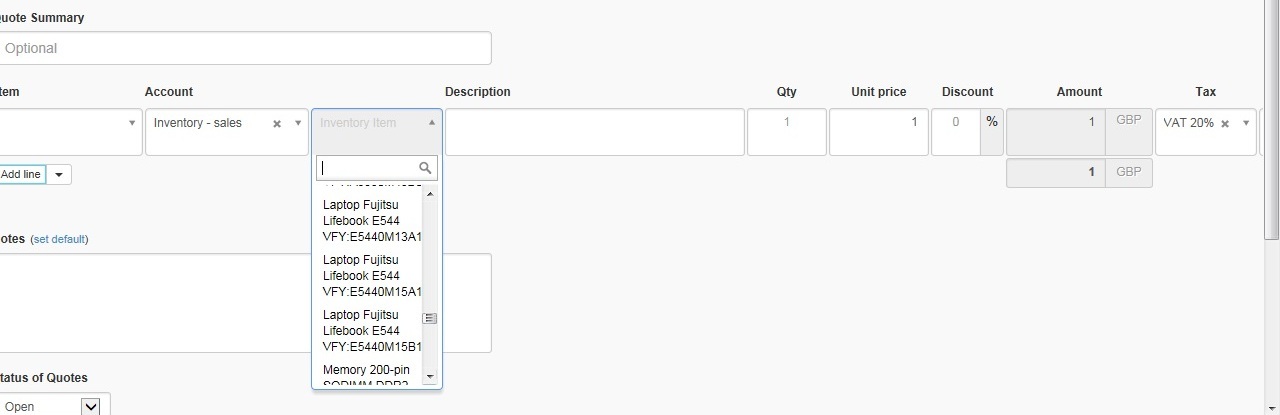The image size is (1280, 415).
Task: Clear the Inventory - sales account selection
Action: (x=277, y=124)
